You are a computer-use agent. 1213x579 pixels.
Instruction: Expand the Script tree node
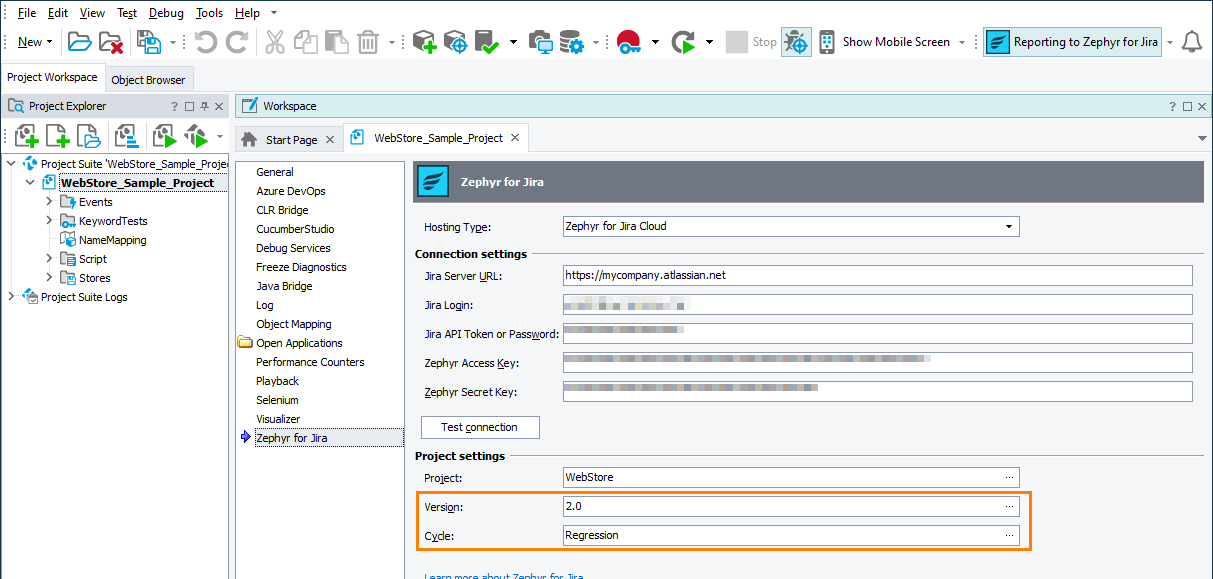(49, 259)
